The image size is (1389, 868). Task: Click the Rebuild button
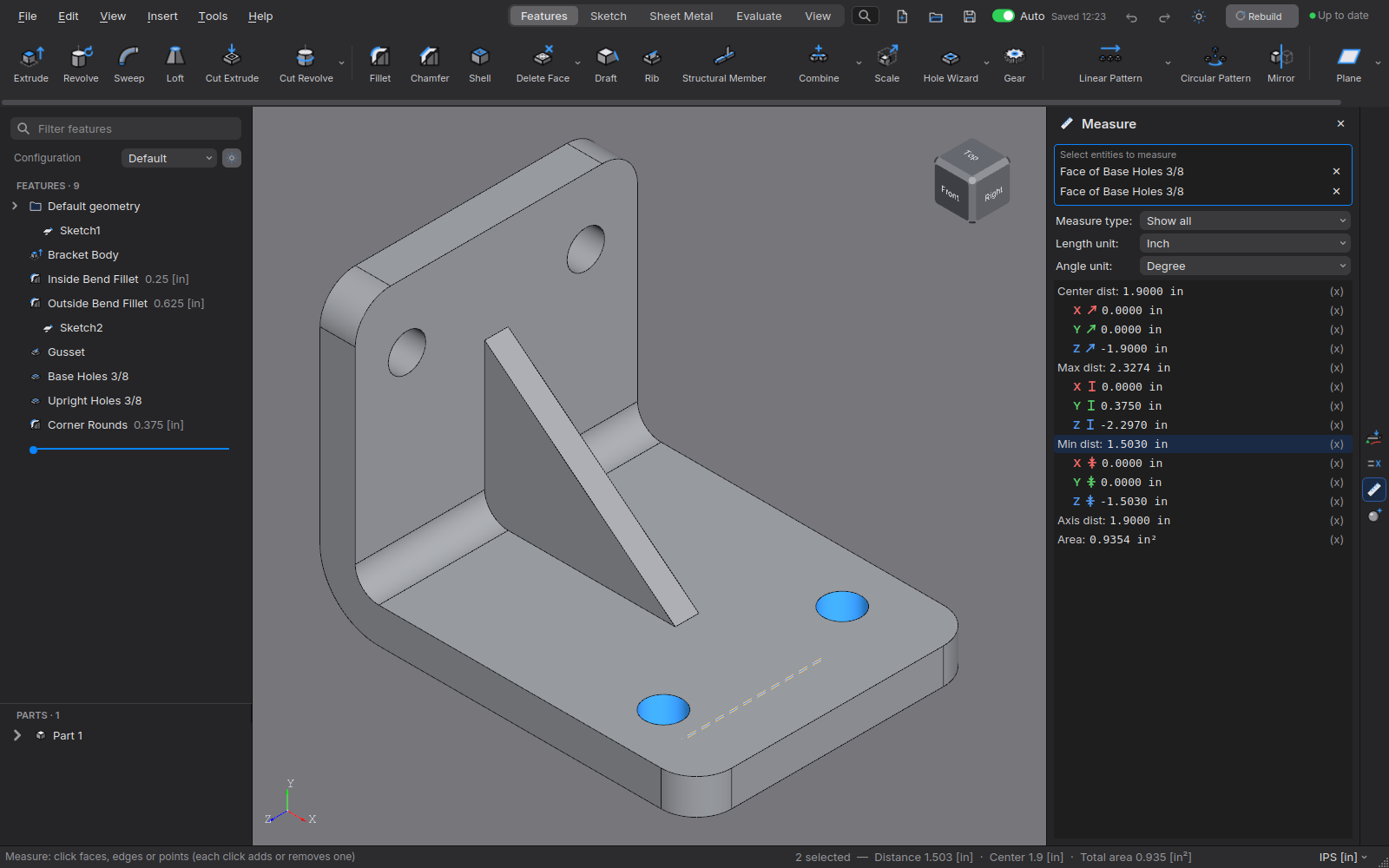1261,16
